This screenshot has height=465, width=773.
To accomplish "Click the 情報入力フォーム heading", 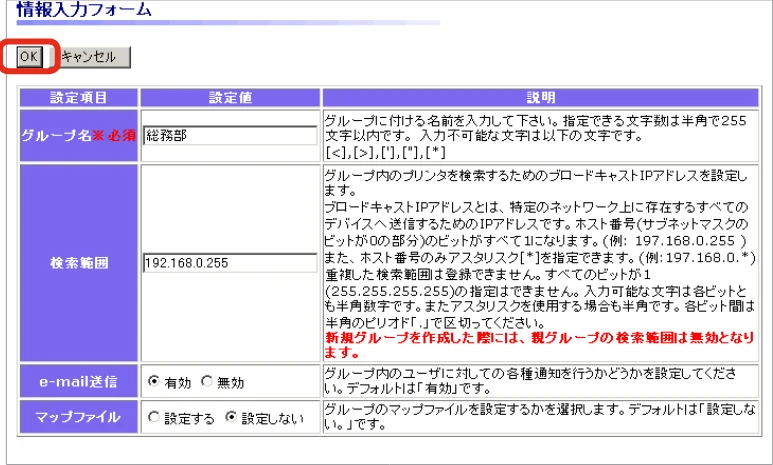I will 84,10.
